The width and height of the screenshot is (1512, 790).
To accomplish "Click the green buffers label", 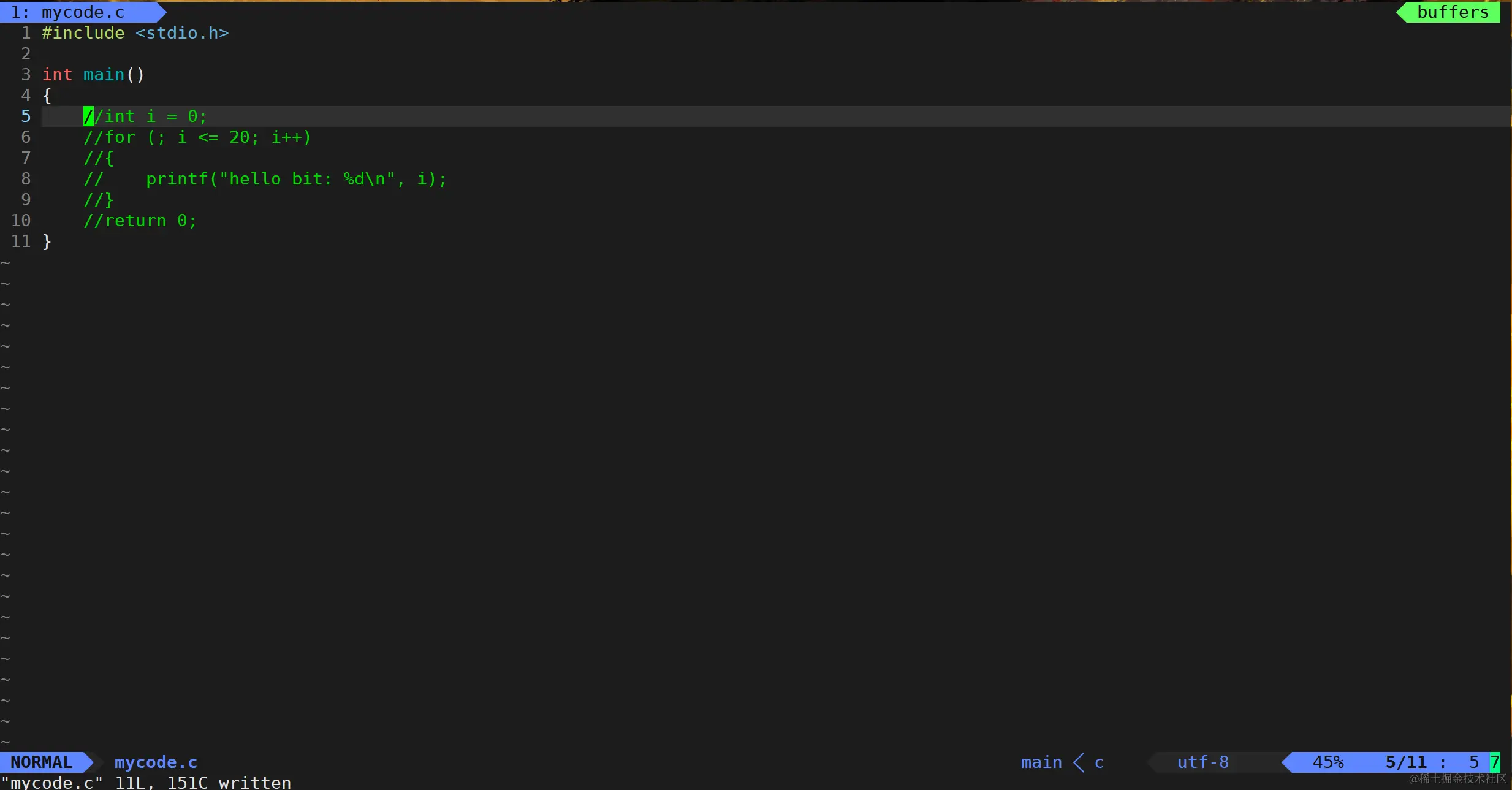I will click(1452, 12).
